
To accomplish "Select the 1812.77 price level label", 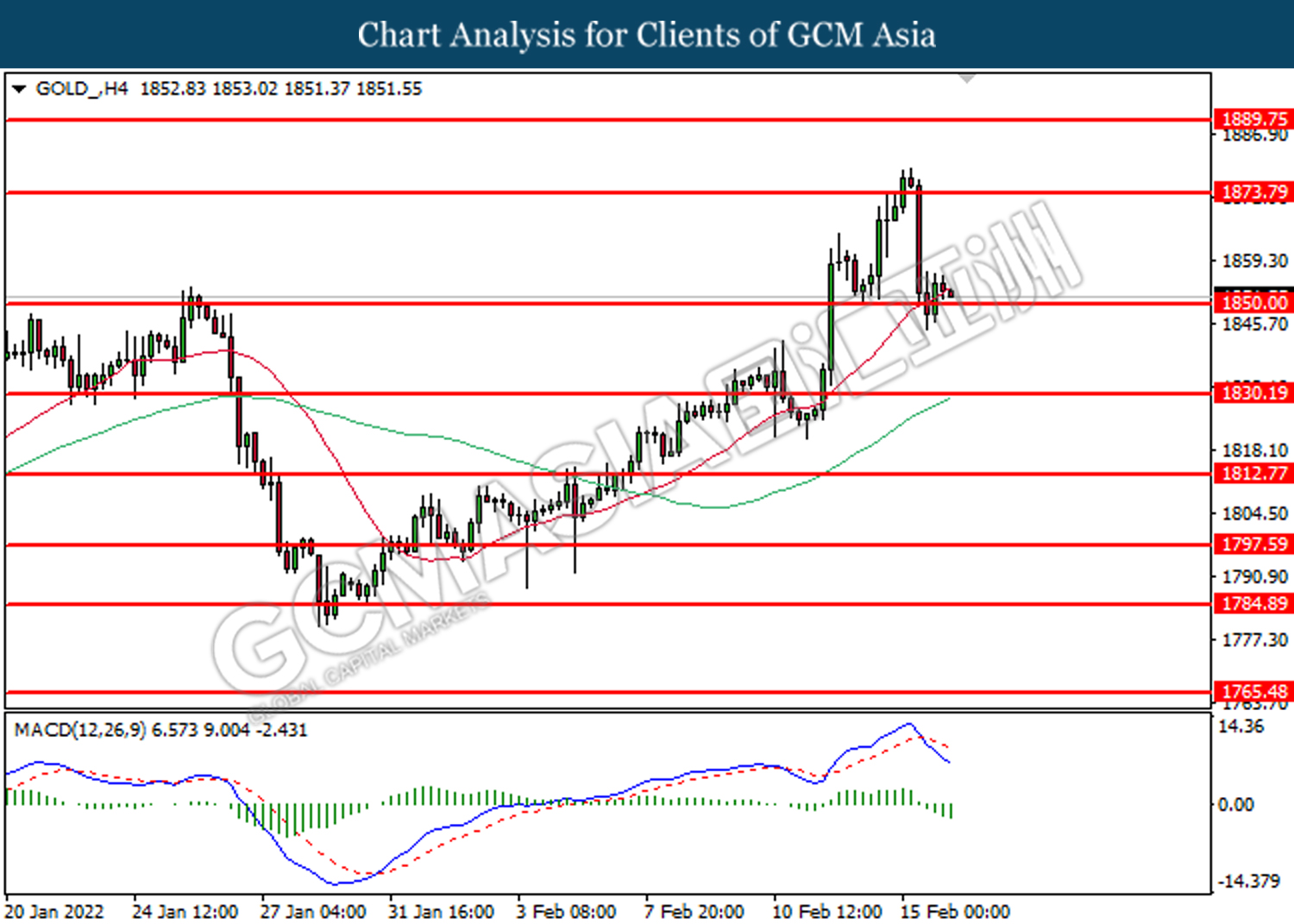I will point(1253,474).
